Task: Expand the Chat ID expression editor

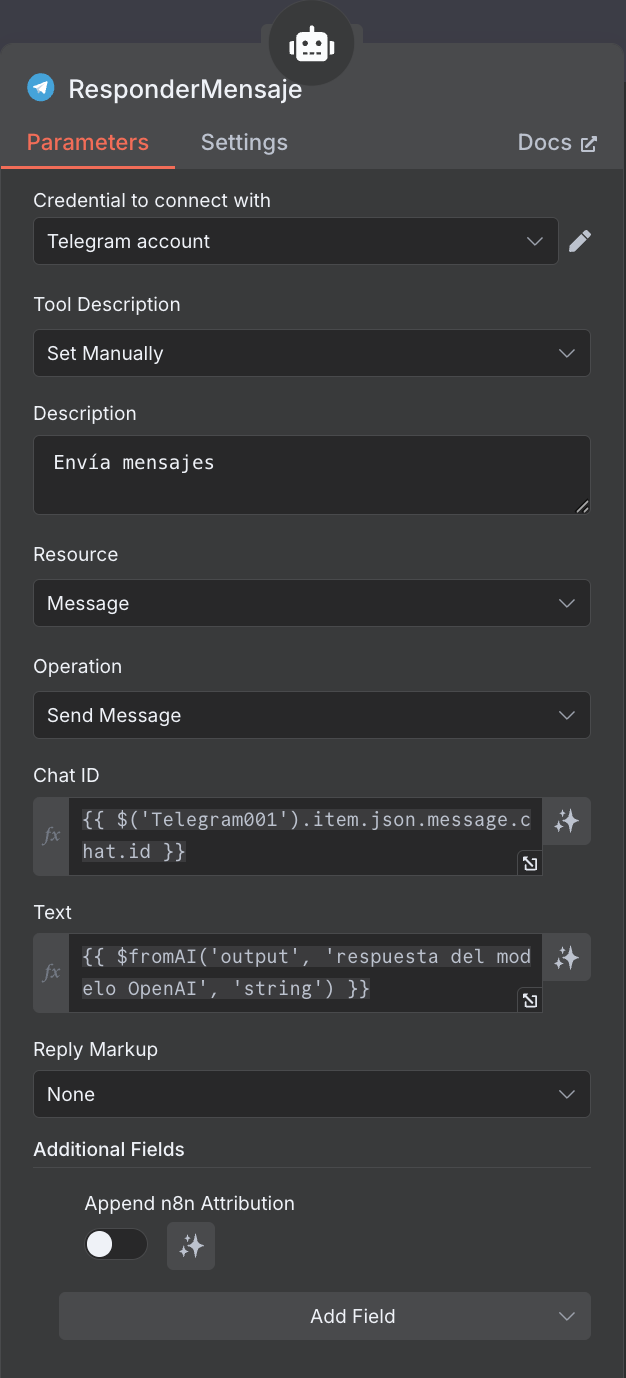Action: click(x=530, y=863)
